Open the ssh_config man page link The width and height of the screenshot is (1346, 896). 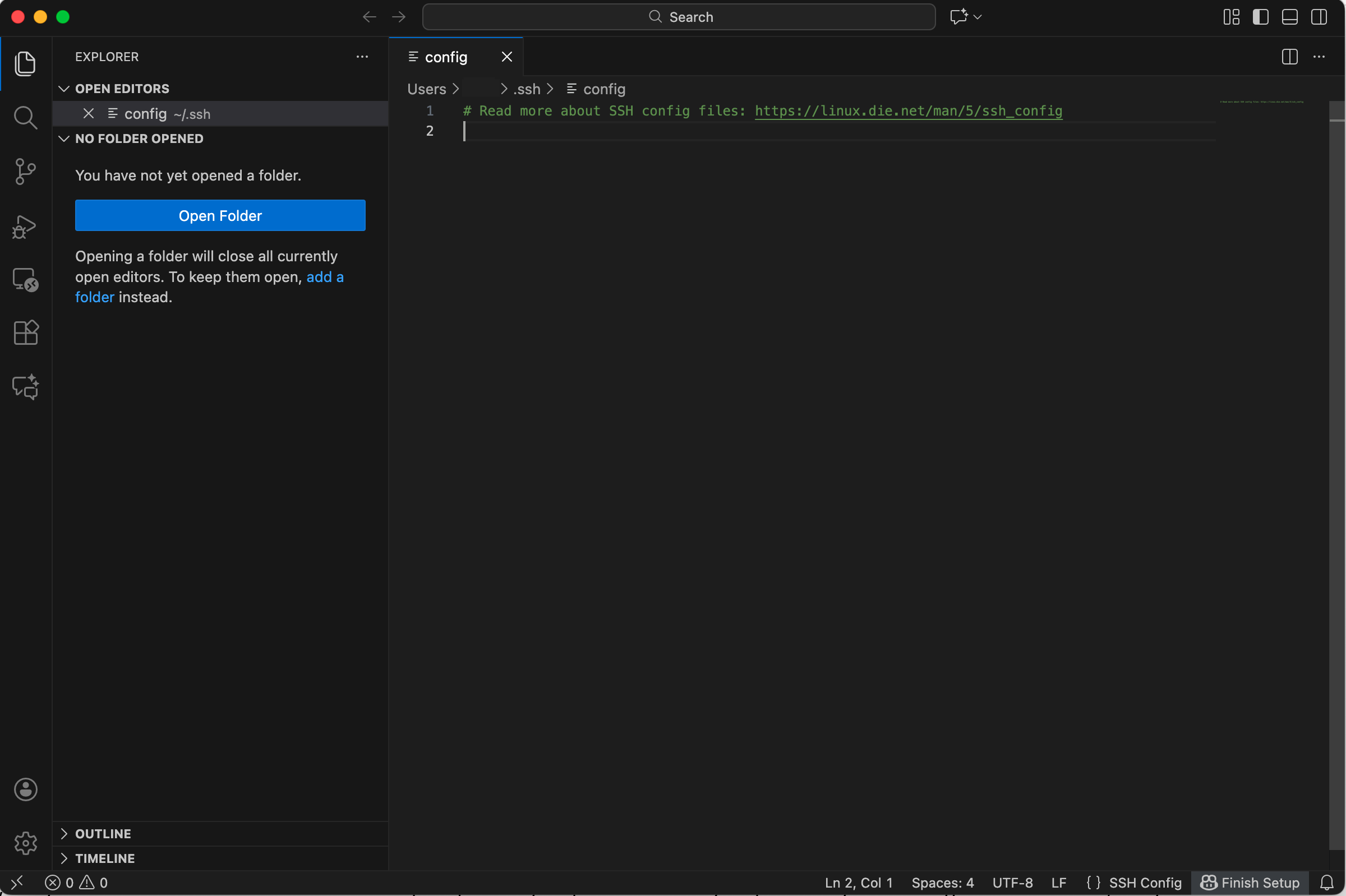coord(908,111)
